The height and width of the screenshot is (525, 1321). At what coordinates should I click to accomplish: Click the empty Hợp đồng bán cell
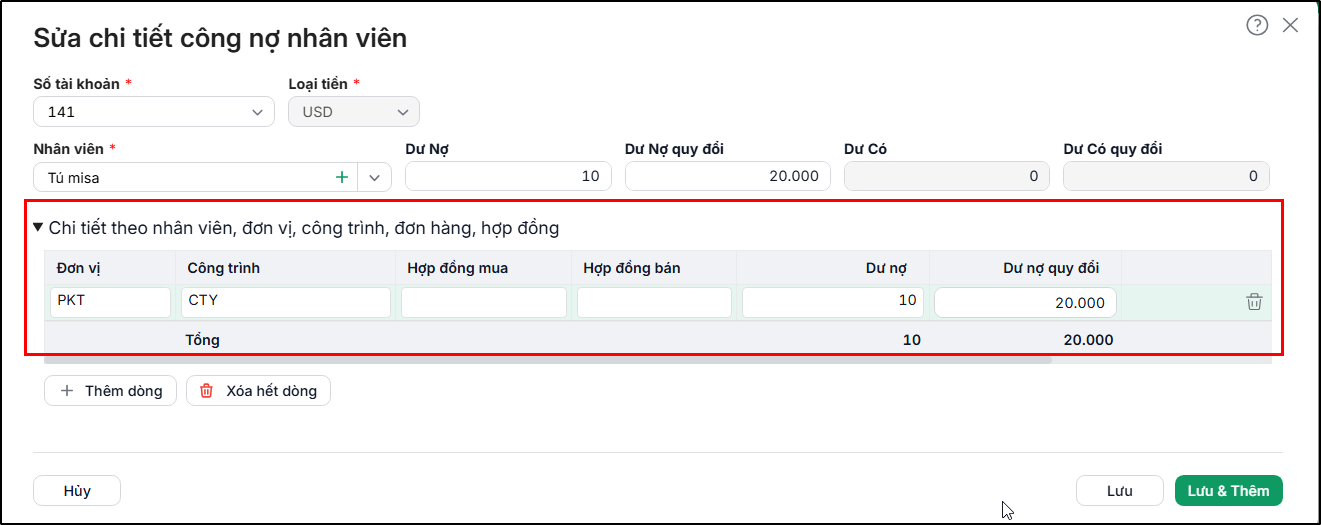pos(654,302)
